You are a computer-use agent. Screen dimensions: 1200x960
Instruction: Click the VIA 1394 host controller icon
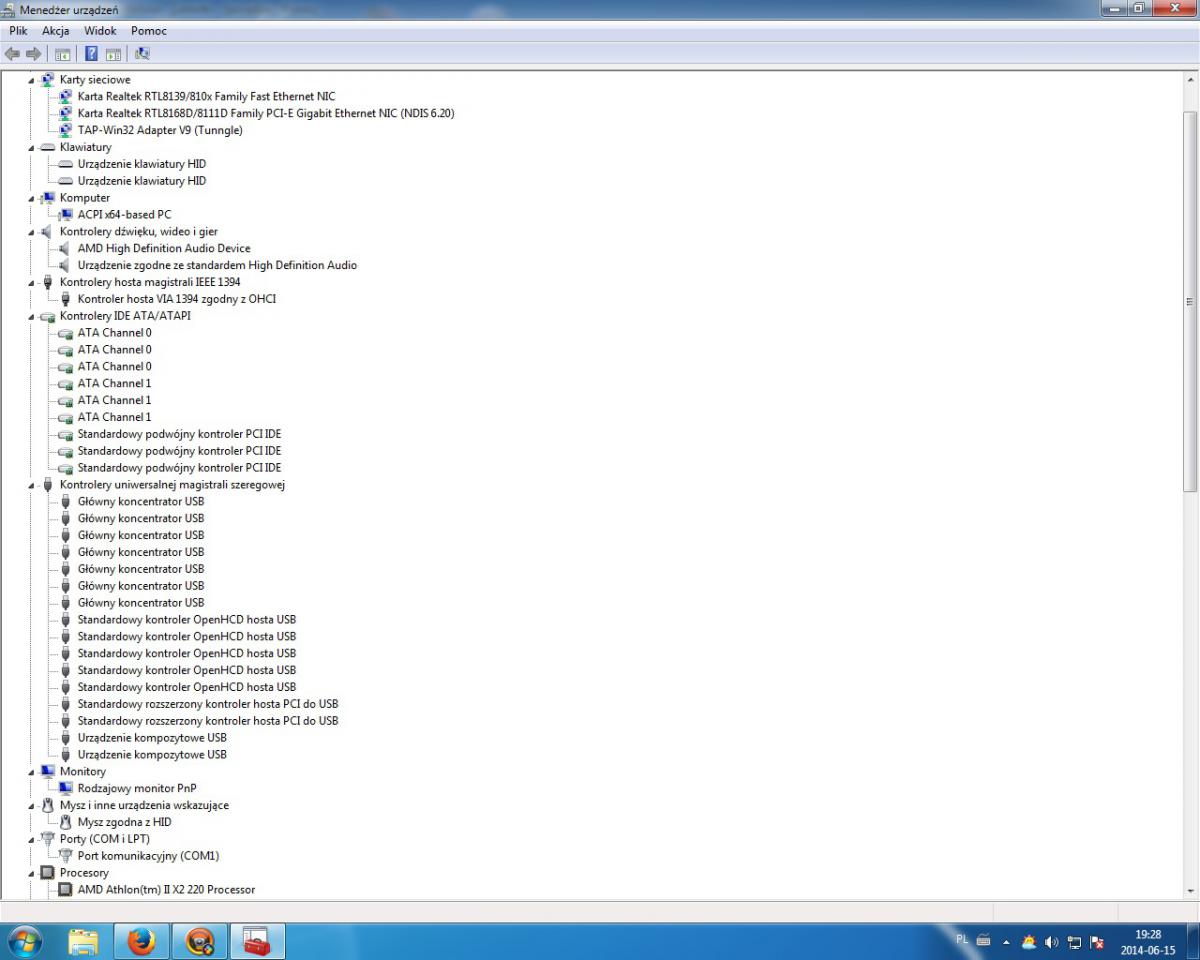[x=66, y=299]
